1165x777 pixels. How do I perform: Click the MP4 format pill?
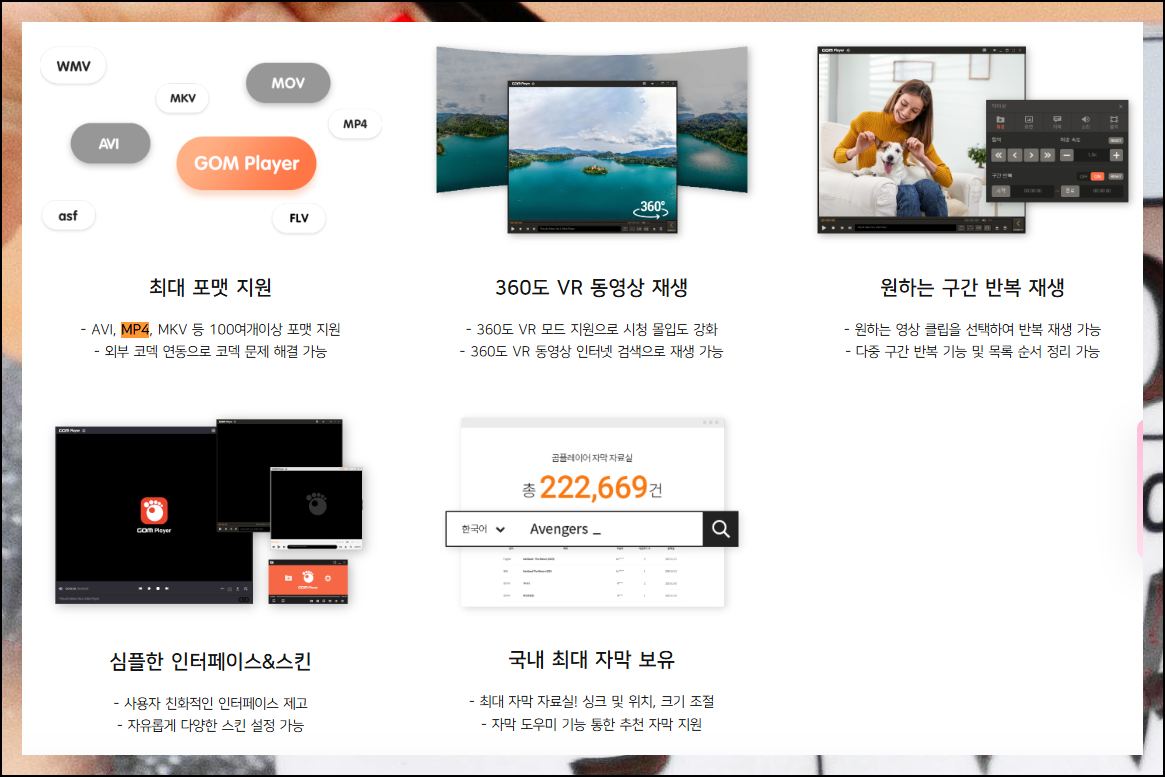coord(354,123)
